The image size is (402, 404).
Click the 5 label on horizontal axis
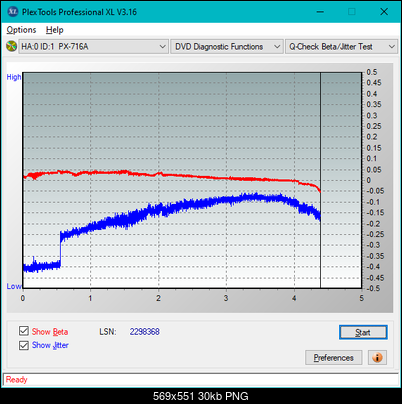point(362,298)
